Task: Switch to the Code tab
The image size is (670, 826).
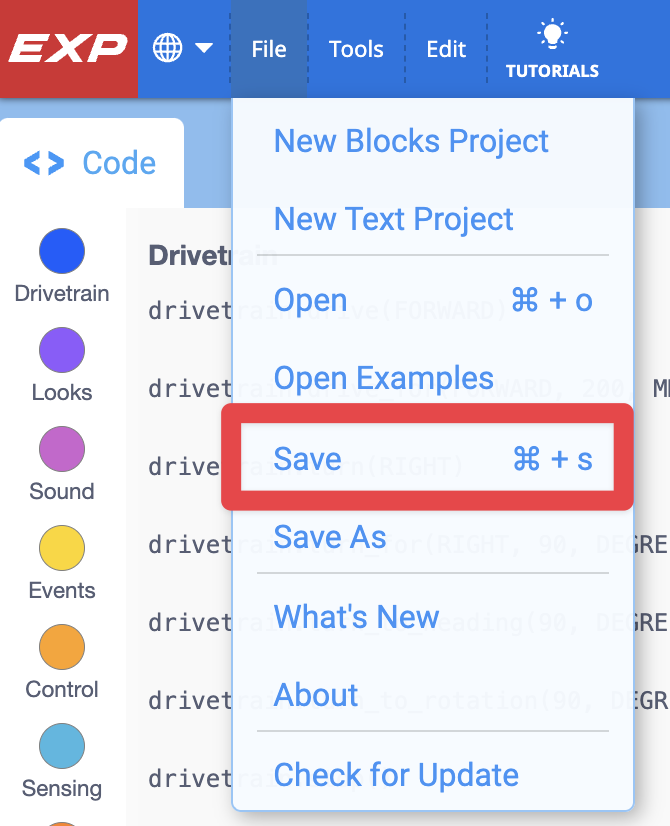Action: [x=90, y=161]
